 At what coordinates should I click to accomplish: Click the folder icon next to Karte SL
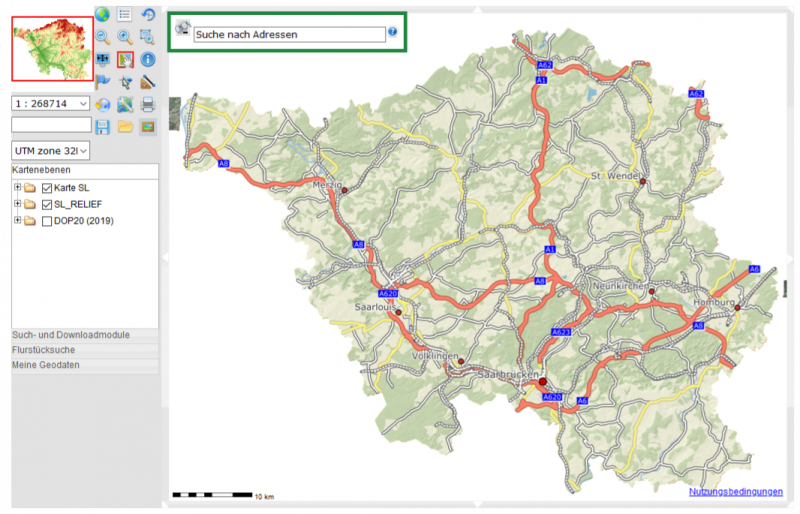tap(30, 188)
